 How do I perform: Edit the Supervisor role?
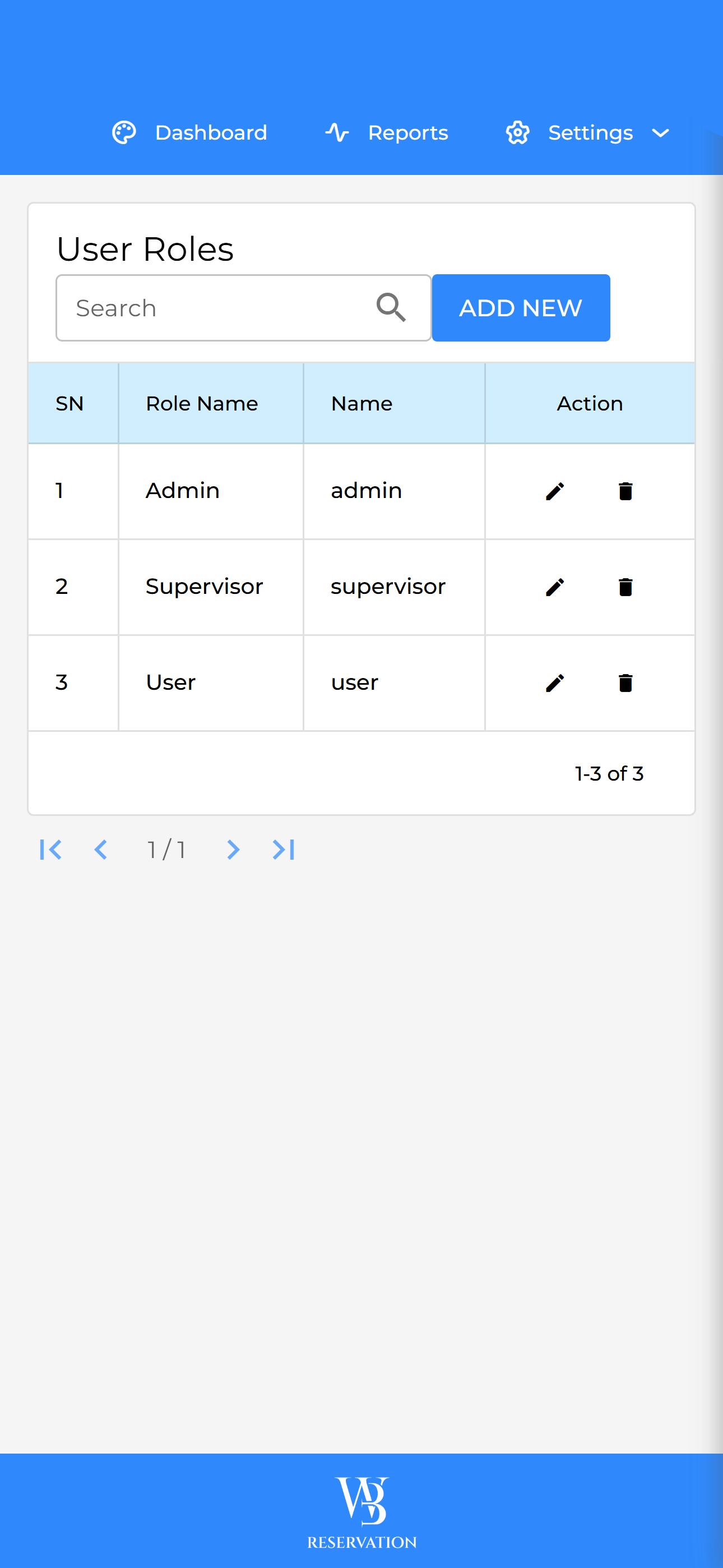[x=554, y=587]
